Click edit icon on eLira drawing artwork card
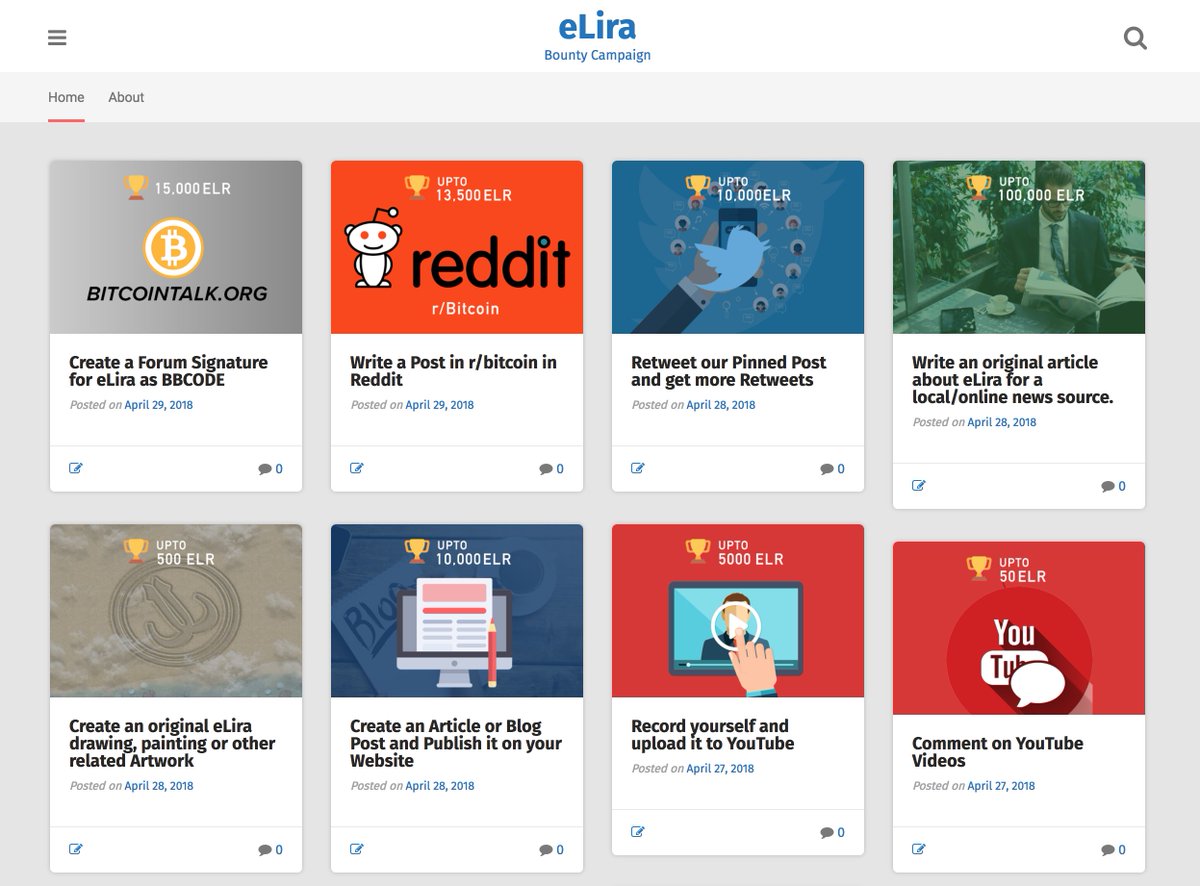This screenshot has width=1200, height=886. coord(76,849)
